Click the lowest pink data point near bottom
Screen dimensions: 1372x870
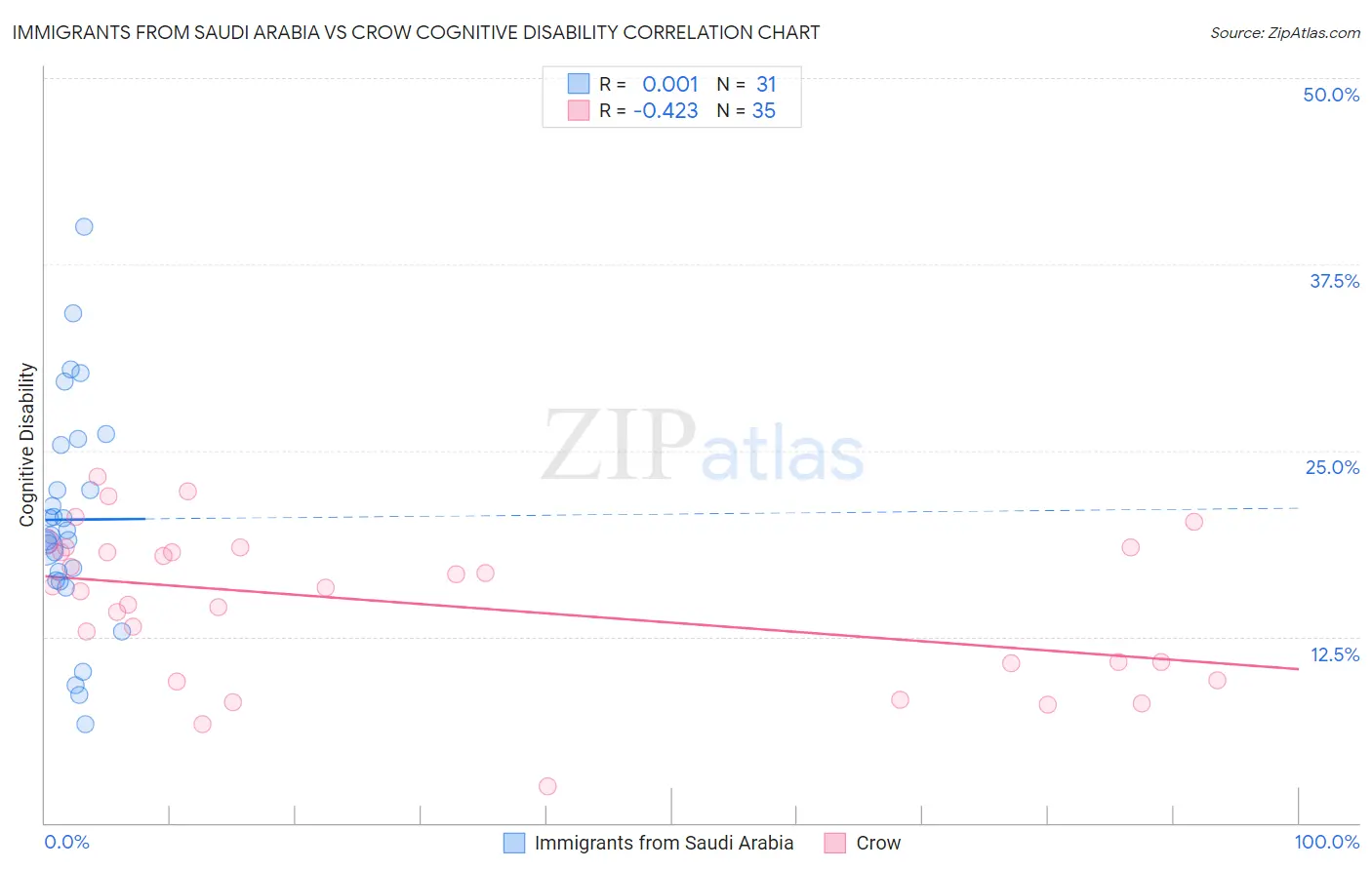point(547,786)
